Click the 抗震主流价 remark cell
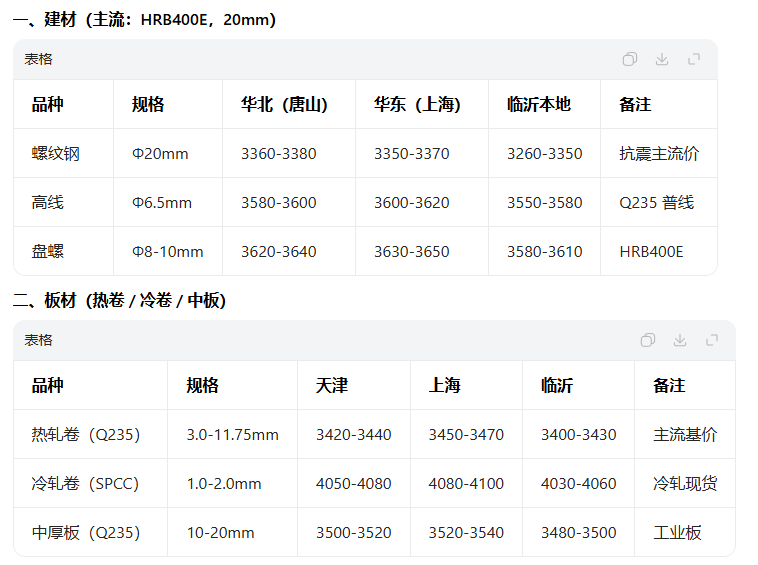The height and width of the screenshot is (565, 758). coord(659,154)
